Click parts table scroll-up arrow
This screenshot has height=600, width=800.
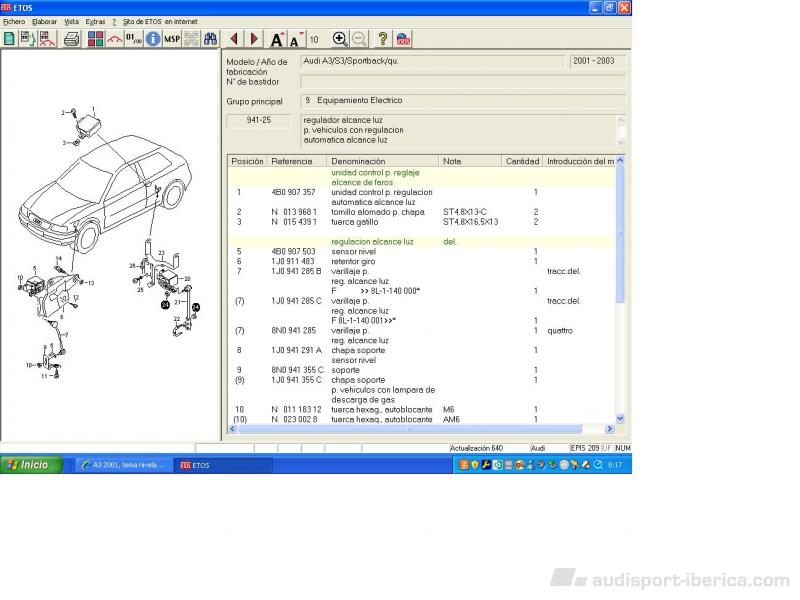coord(620,160)
